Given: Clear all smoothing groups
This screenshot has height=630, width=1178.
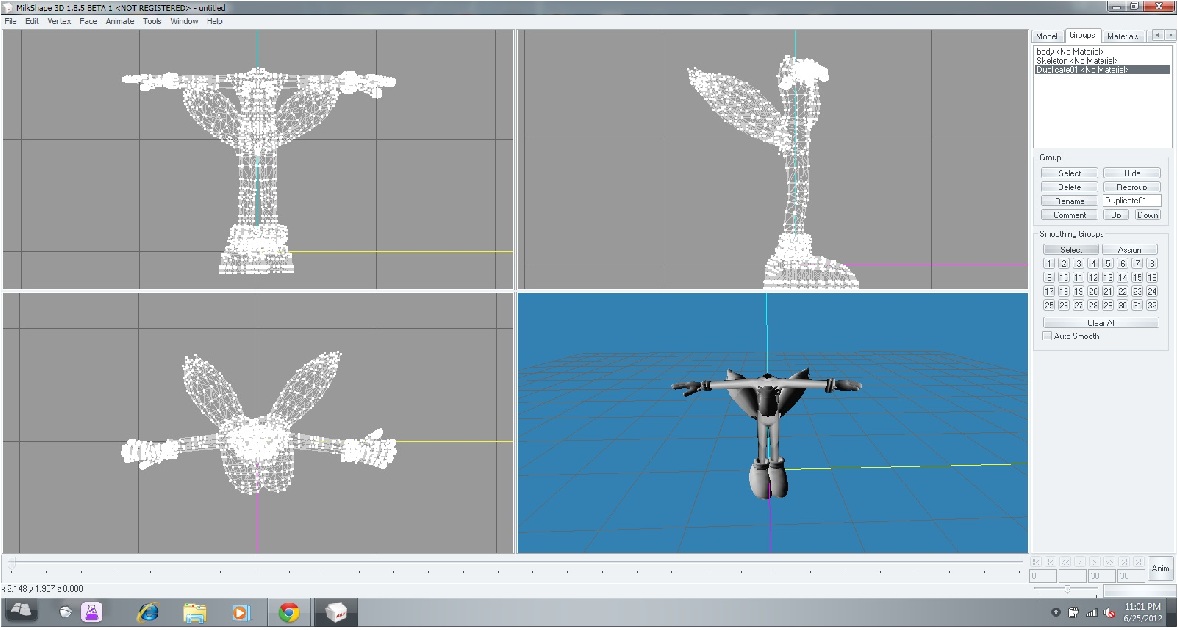Looking at the screenshot, I should tap(1100, 322).
